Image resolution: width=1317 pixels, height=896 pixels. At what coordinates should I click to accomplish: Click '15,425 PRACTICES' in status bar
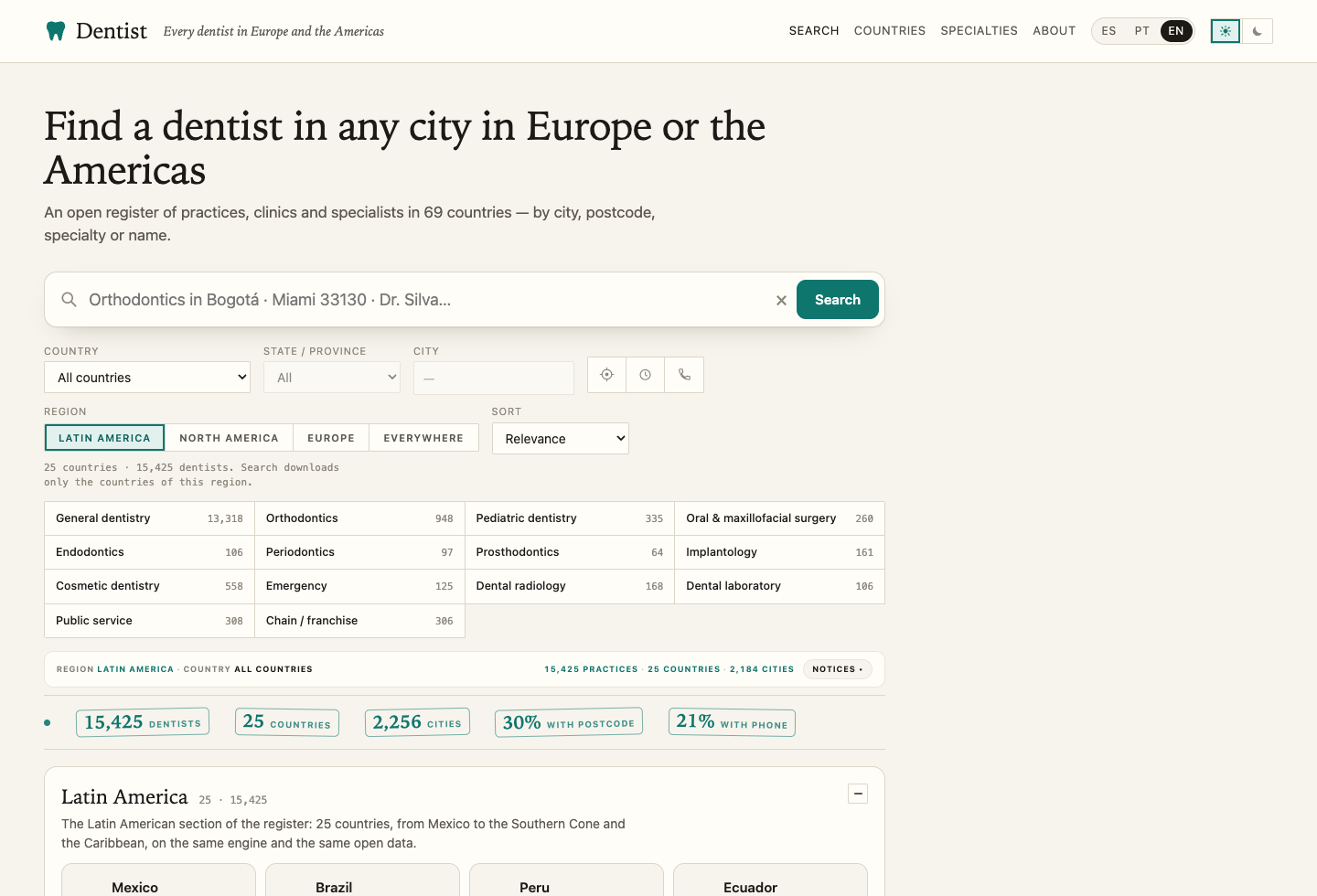591,669
